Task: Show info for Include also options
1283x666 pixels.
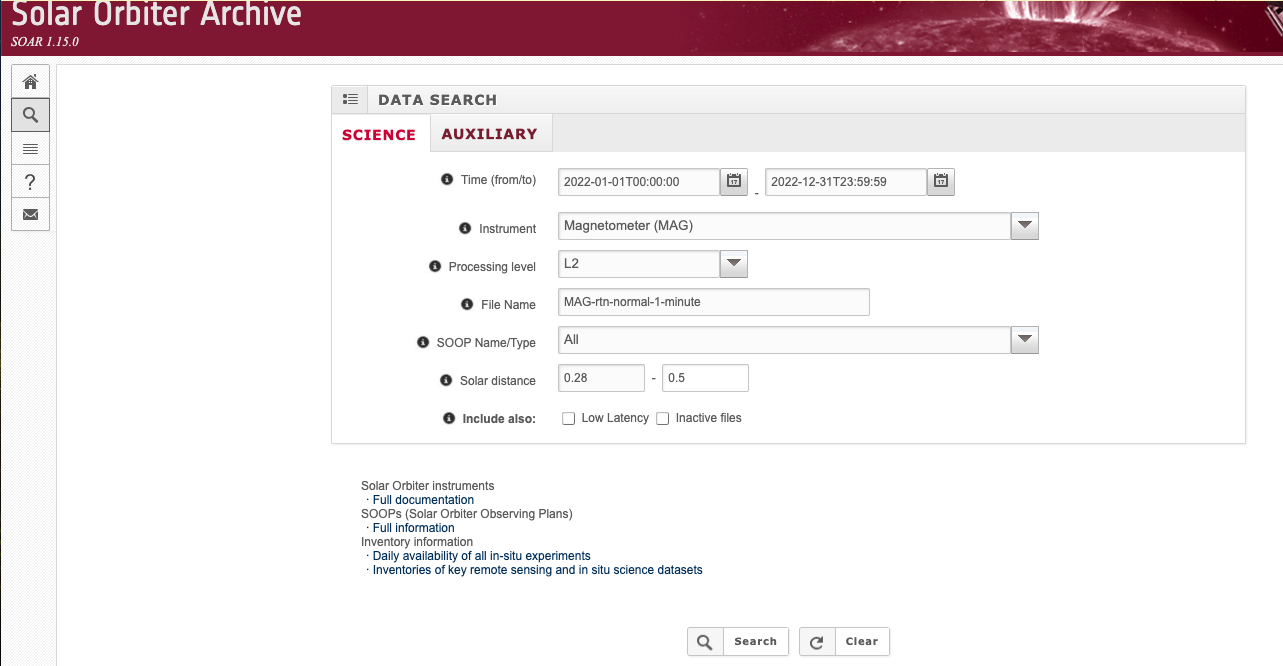Action: click(448, 418)
